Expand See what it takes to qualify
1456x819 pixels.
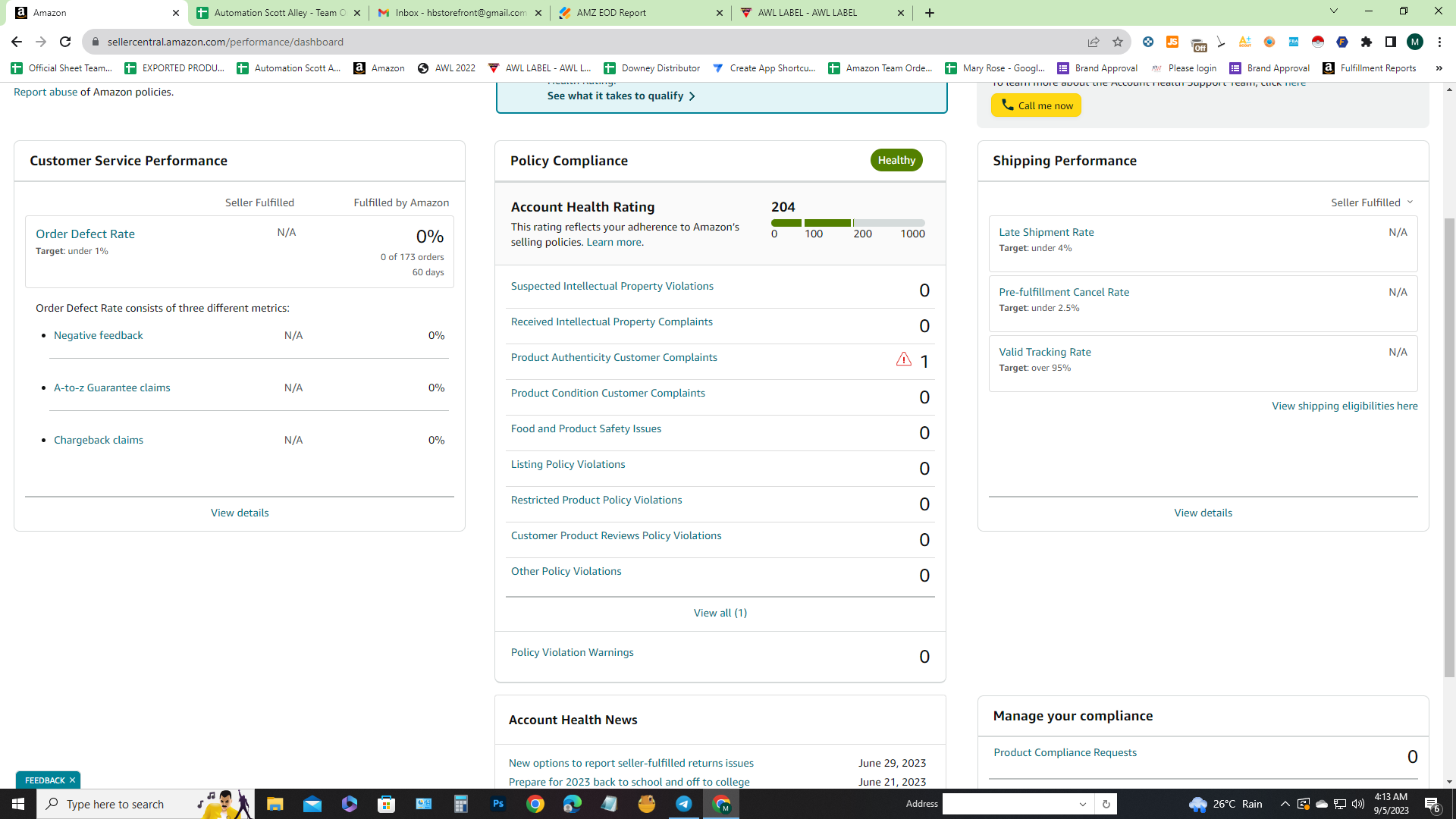pyautogui.click(x=621, y=96)
